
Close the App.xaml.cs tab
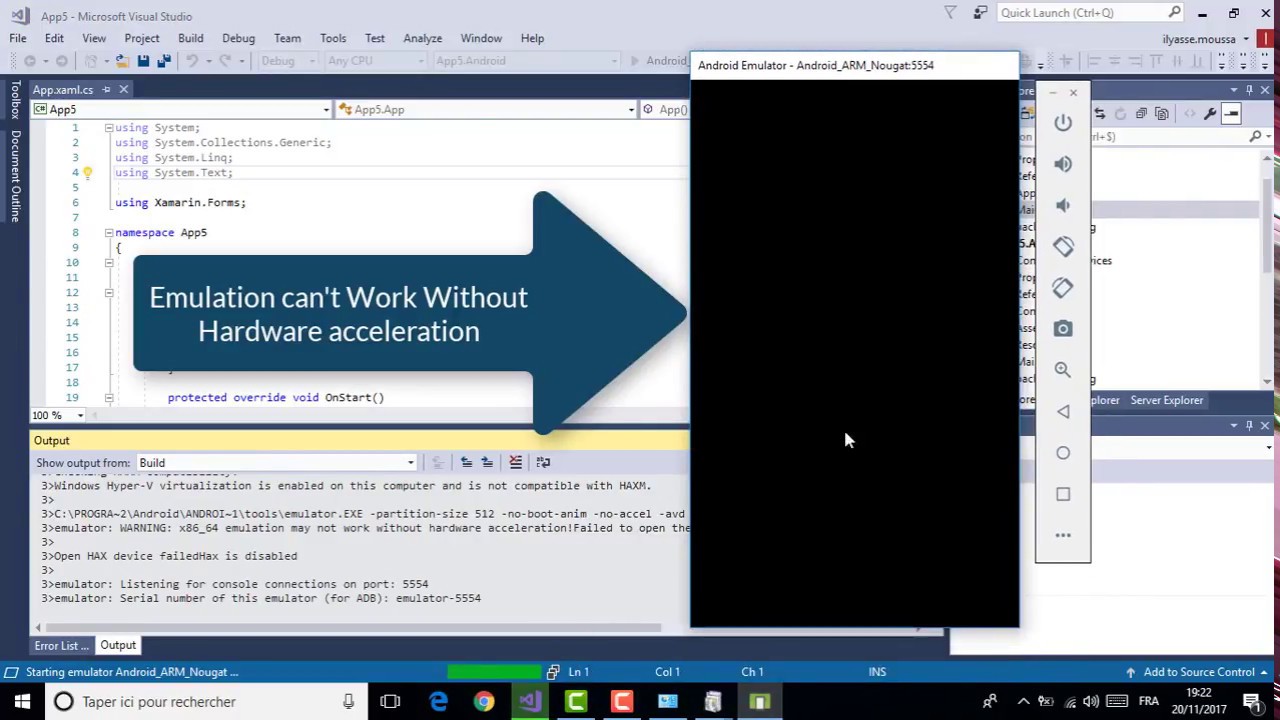(123, 90)
